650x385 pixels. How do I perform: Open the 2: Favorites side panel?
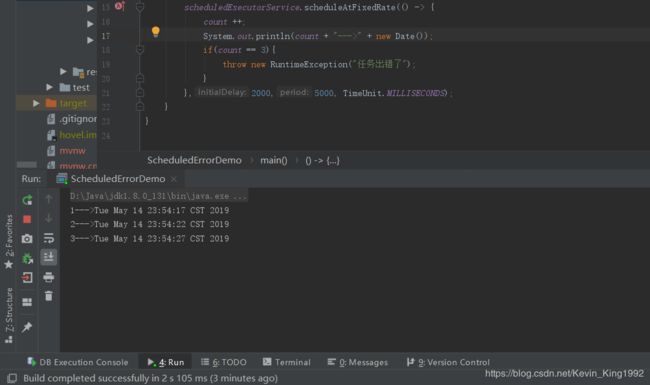point(9,241)
